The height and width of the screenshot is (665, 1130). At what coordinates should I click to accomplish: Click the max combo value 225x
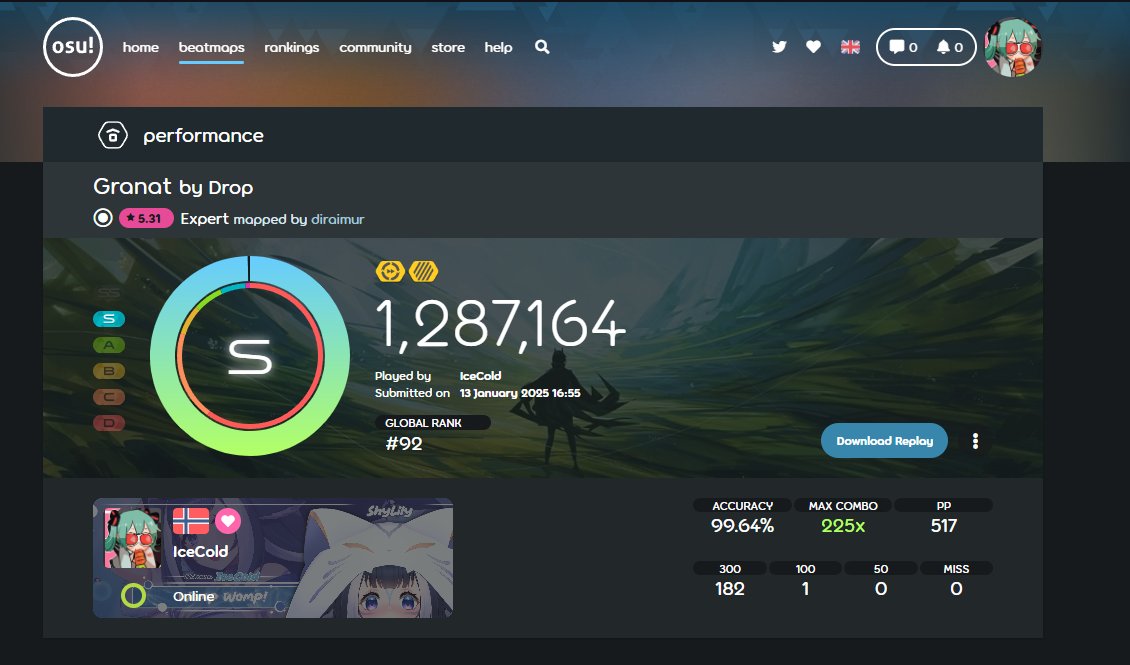pos(843,526)
